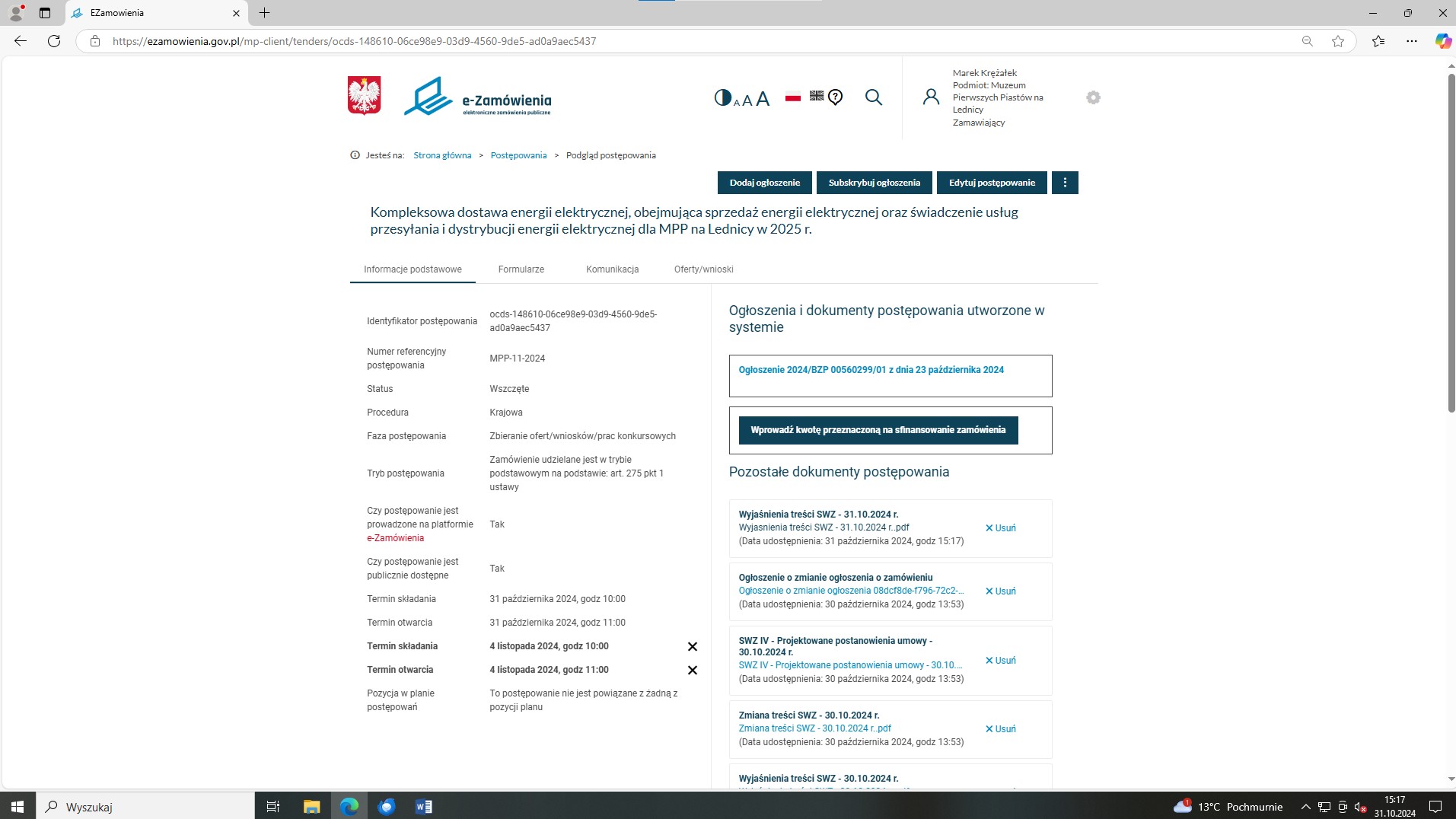The height and width of the screenshot is (819, 1456).
Task: Open settings gear next to user name
Action: (1093, 97)
